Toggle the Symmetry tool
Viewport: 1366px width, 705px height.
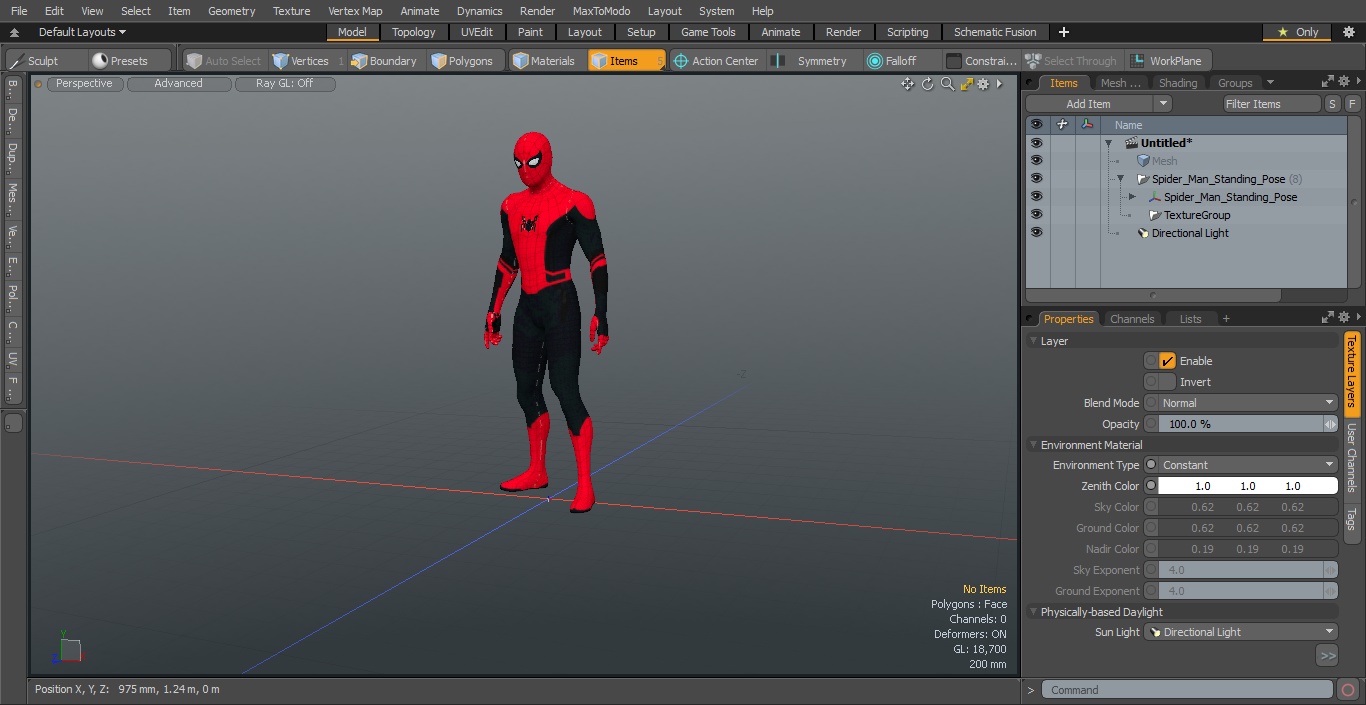point(811,61)
